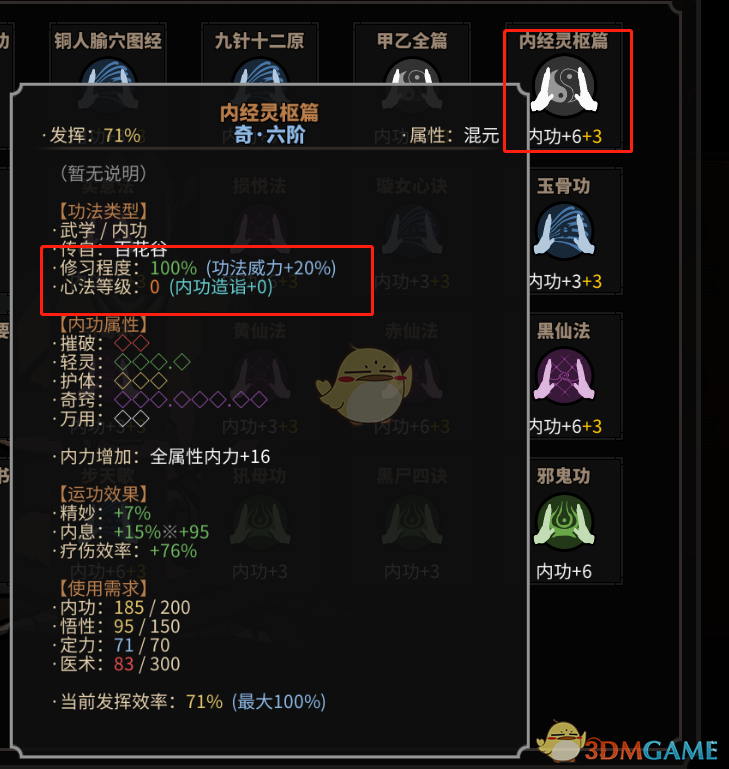Click the 当前发挥效率 71% line
Image resolution: width=729 pixels, height=769 pixels.
[189, 702]
